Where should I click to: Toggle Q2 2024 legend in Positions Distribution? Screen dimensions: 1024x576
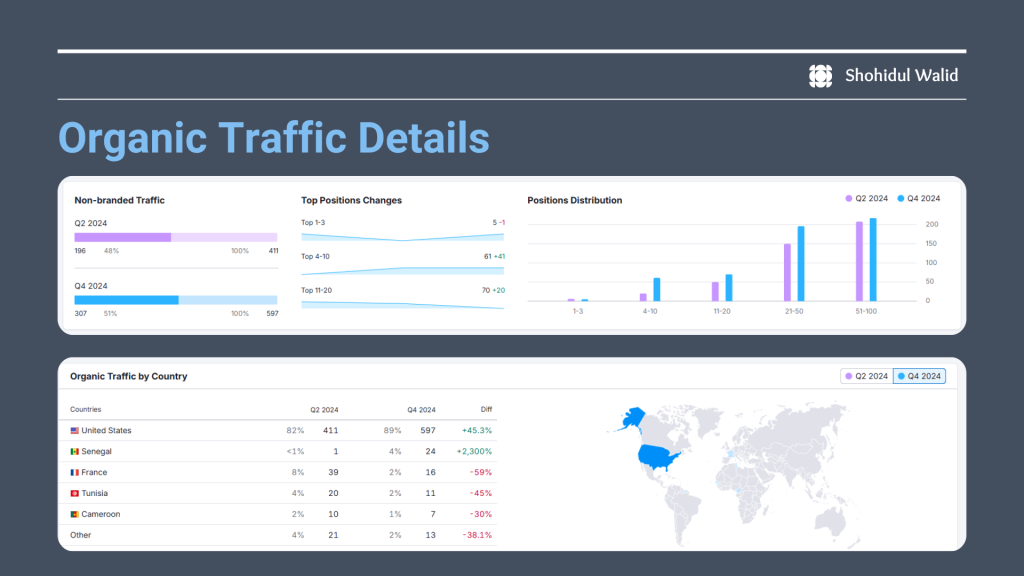click(867, 199)
